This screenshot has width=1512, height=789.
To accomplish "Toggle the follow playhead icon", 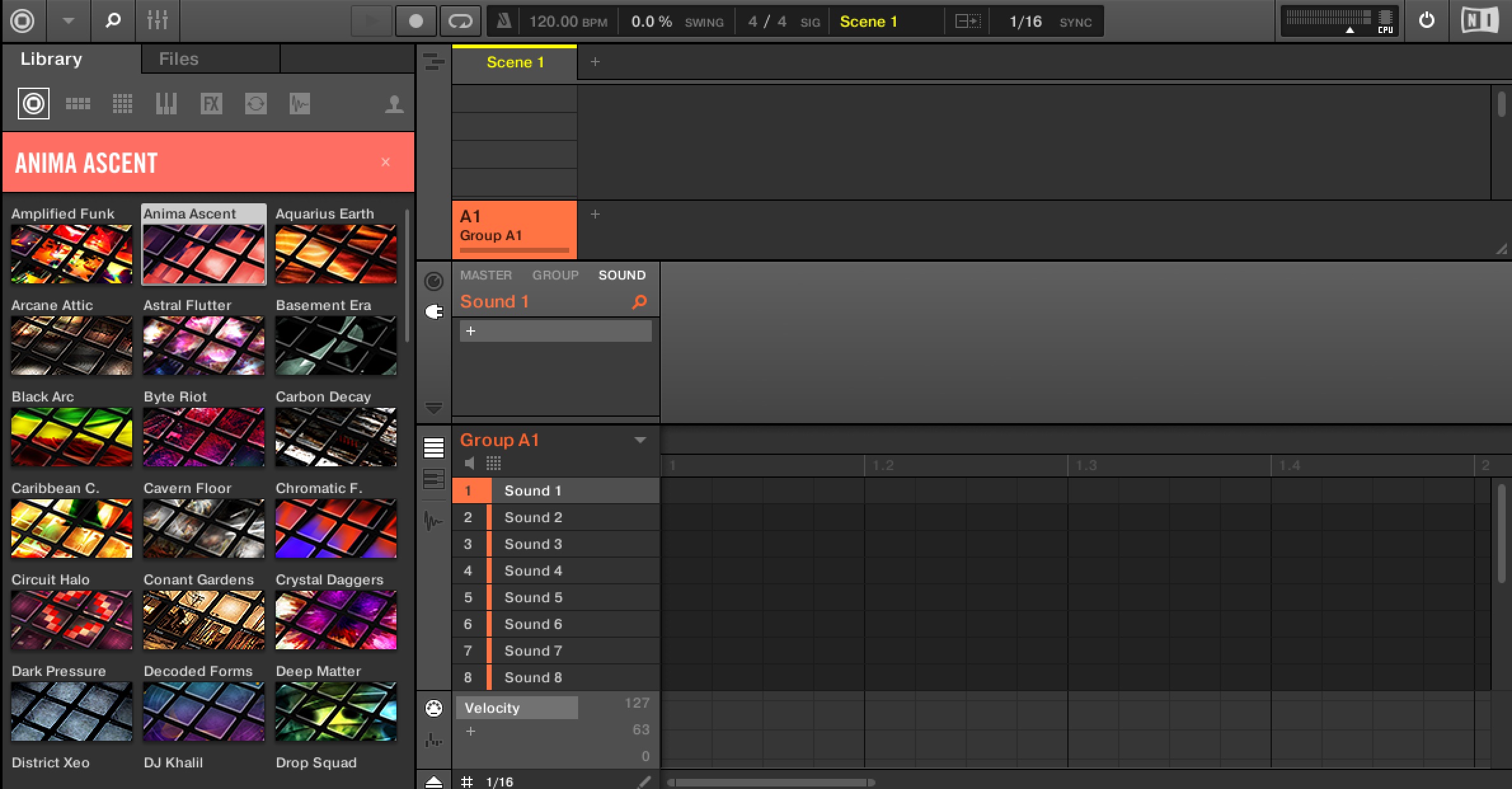I will (x=968, y=22).
